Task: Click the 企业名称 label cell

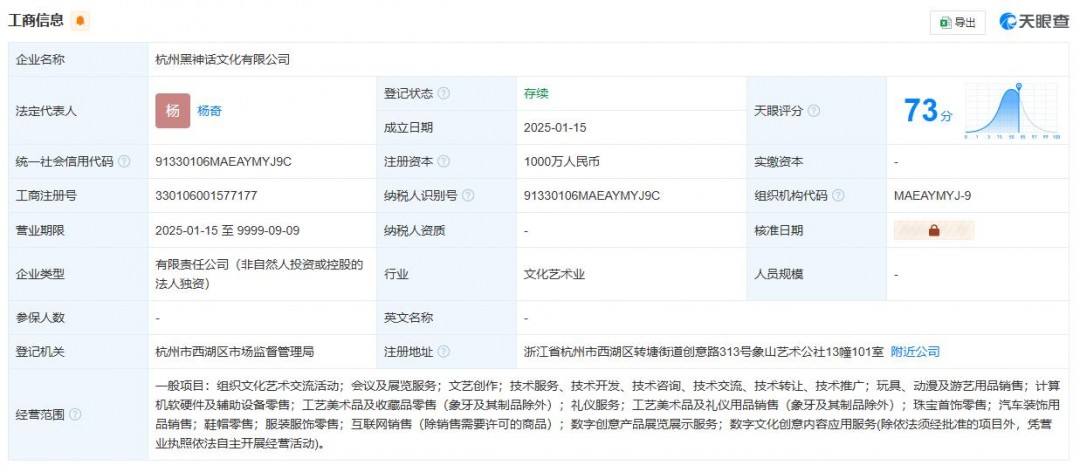Action: coord(78,60)
